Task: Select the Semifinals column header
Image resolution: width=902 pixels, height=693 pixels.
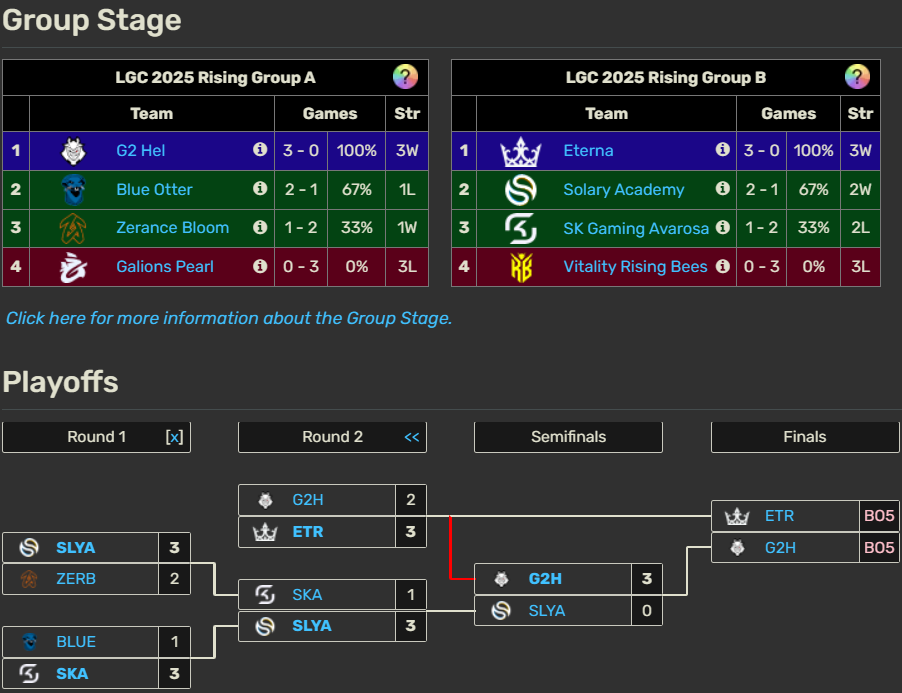Action: point(568,437)
